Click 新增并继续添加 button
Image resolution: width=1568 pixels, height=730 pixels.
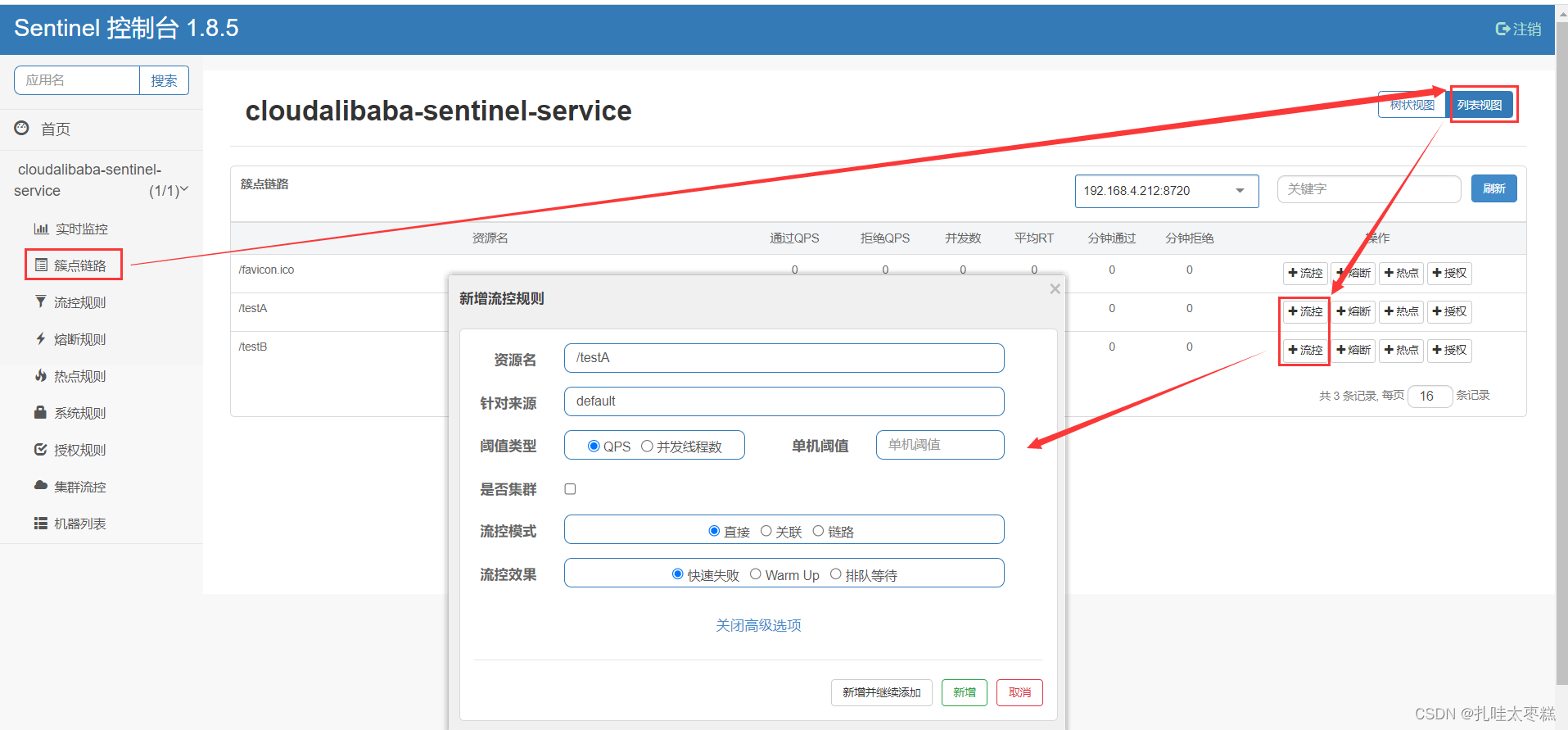(882, 692)
